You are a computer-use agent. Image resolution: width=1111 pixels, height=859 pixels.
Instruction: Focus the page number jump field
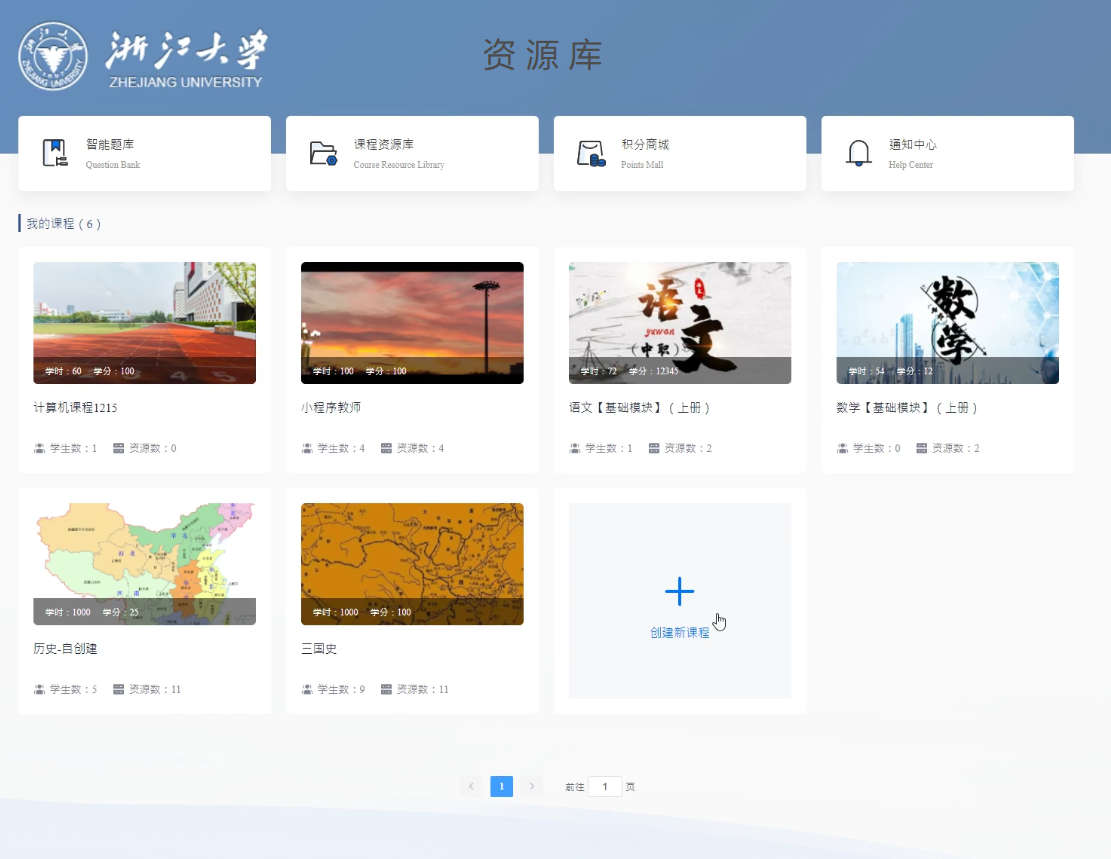605,786
